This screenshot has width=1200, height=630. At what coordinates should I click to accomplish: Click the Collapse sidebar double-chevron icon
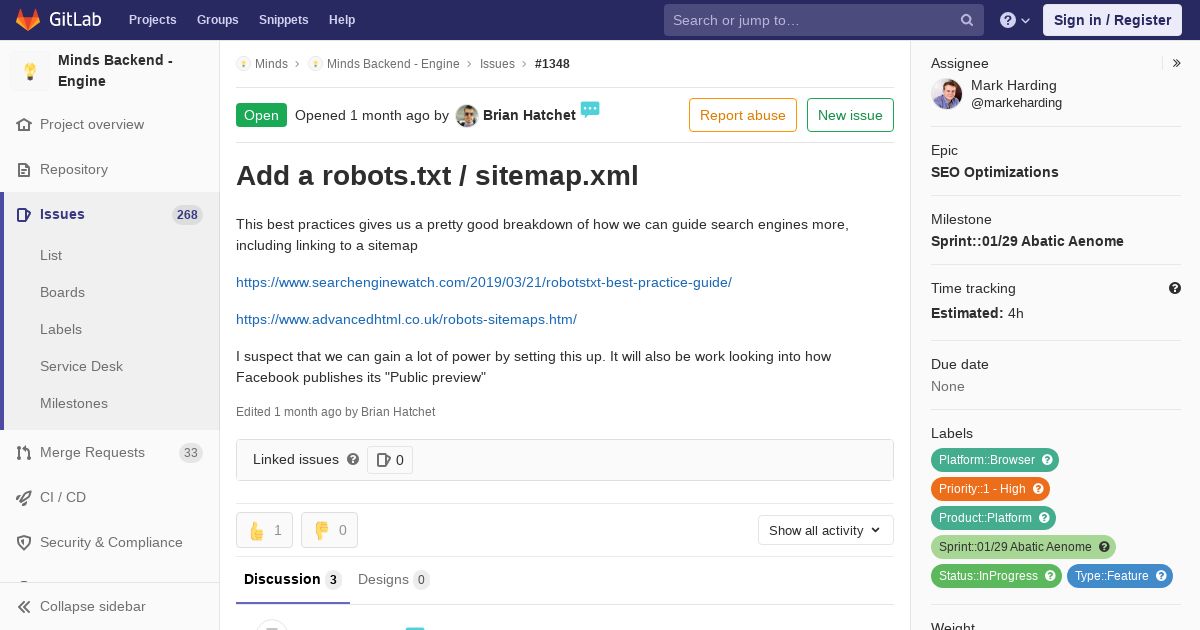[24, 607]
